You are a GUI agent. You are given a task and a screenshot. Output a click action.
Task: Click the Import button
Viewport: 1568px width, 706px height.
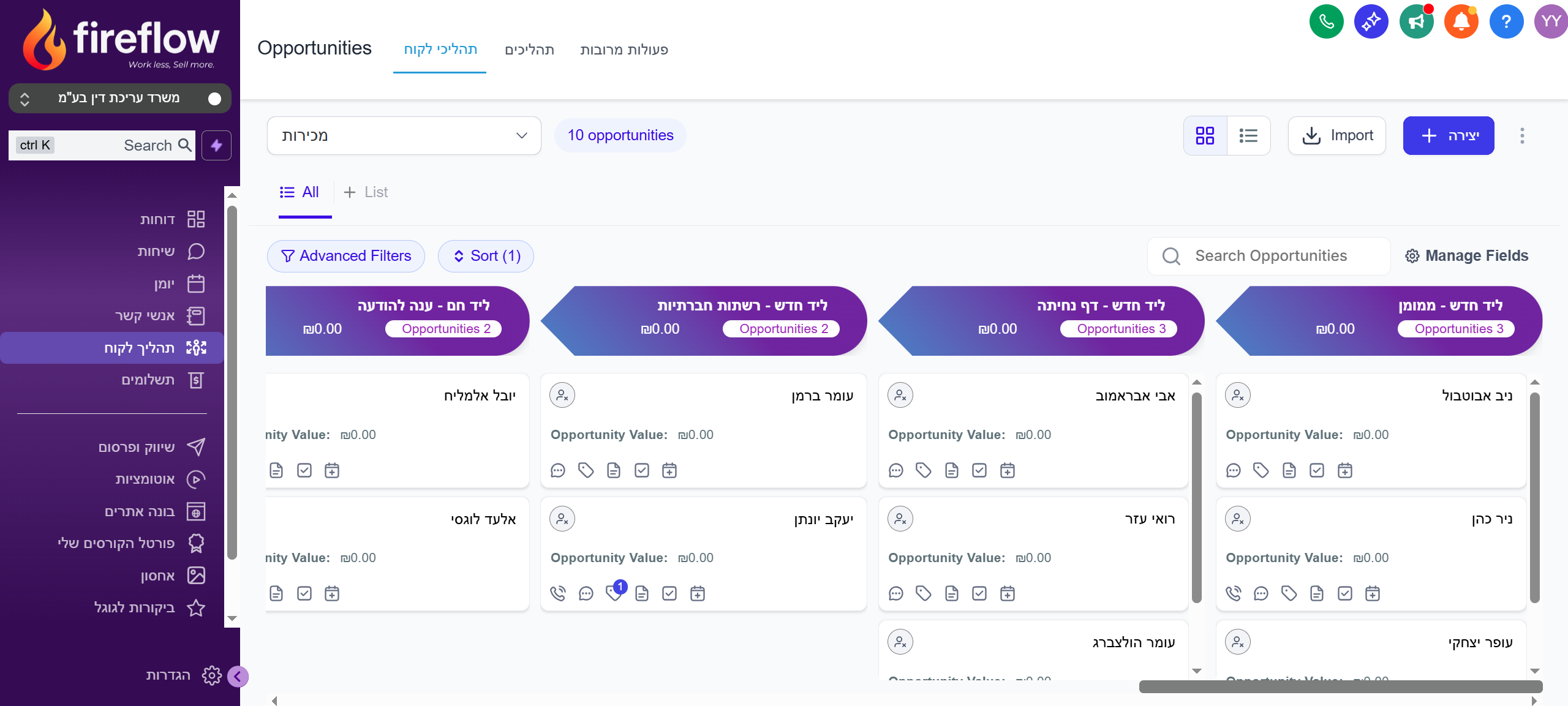click(1337, 135)
